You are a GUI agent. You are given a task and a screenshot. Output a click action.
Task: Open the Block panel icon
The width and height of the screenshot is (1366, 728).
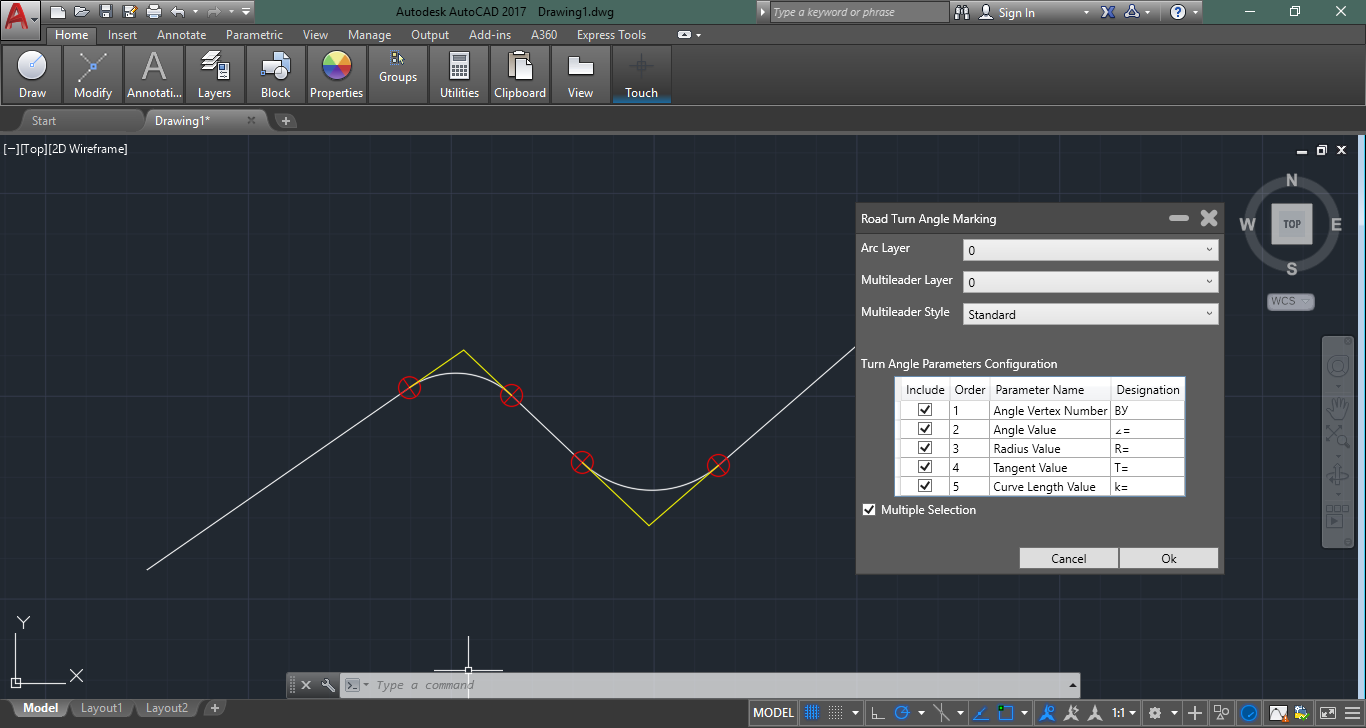pyautogui.click(x=275, y=74)
